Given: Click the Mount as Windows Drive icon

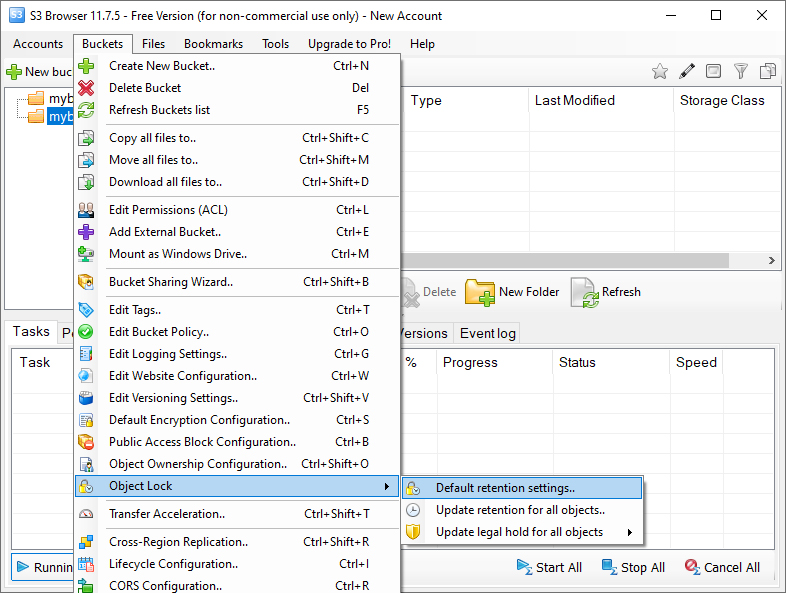Looking at the screenshot, I should tap(86, 254).
